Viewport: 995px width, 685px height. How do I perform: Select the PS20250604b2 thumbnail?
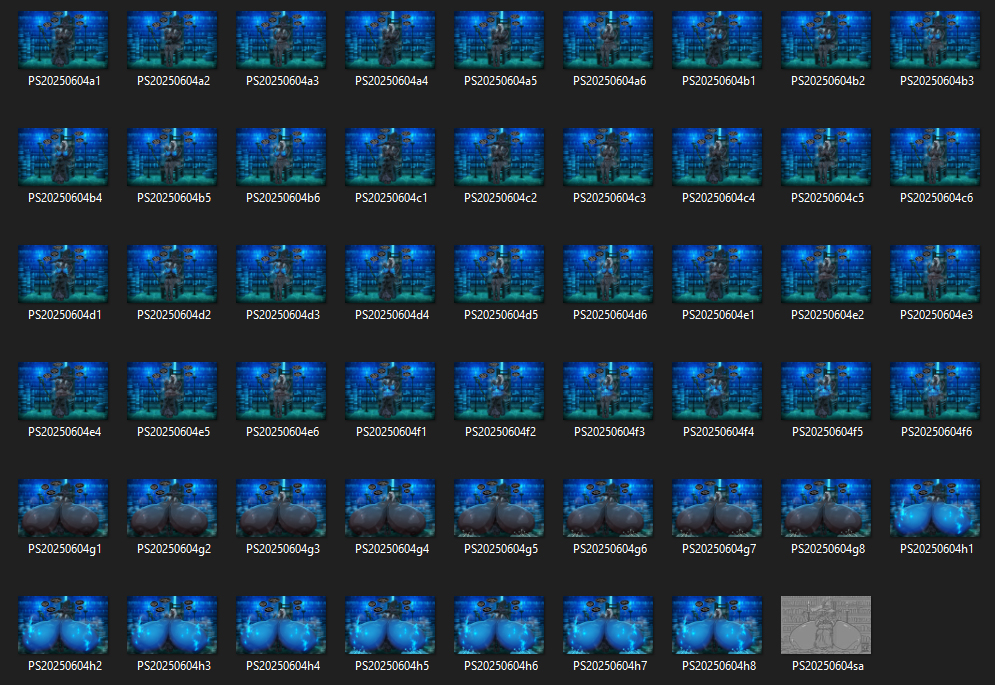click(x=826, y=39)
